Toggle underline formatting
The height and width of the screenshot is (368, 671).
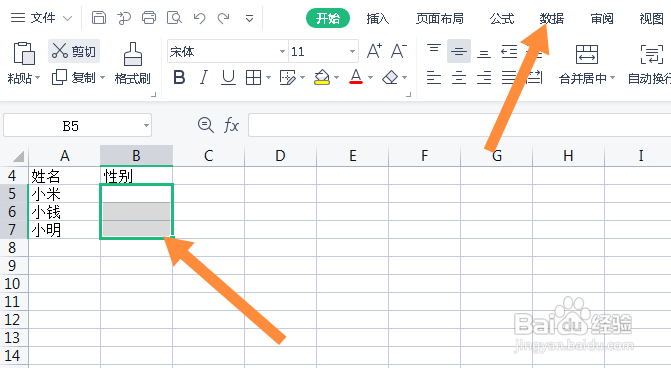pyautogui.click(x=229, y=77)
